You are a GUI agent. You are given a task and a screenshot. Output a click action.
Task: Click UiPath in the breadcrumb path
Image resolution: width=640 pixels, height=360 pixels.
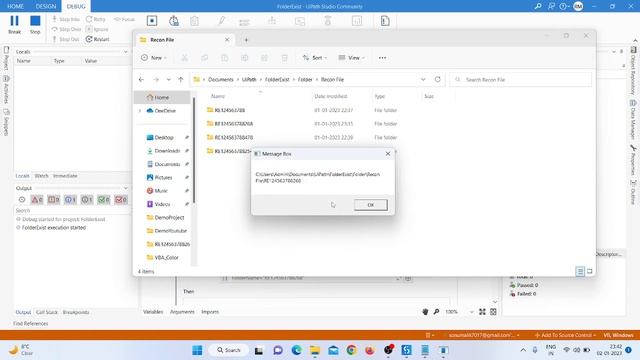[249, 80]
